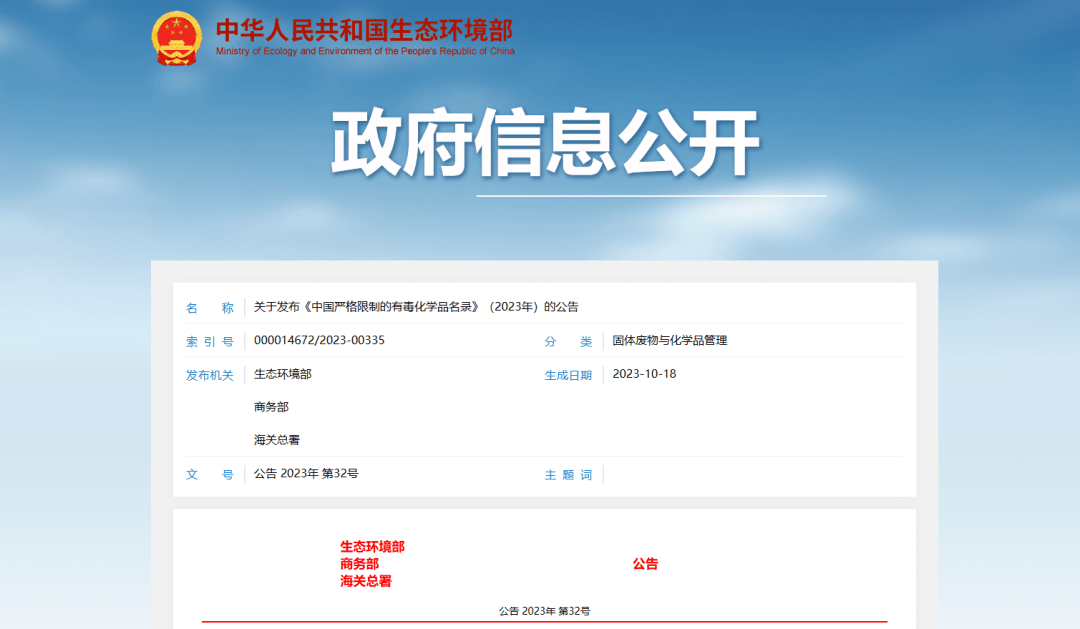This screenshot has width=1080, height=629.
Task: Click the 生成日期 label
Action: [x=568, y=375]
